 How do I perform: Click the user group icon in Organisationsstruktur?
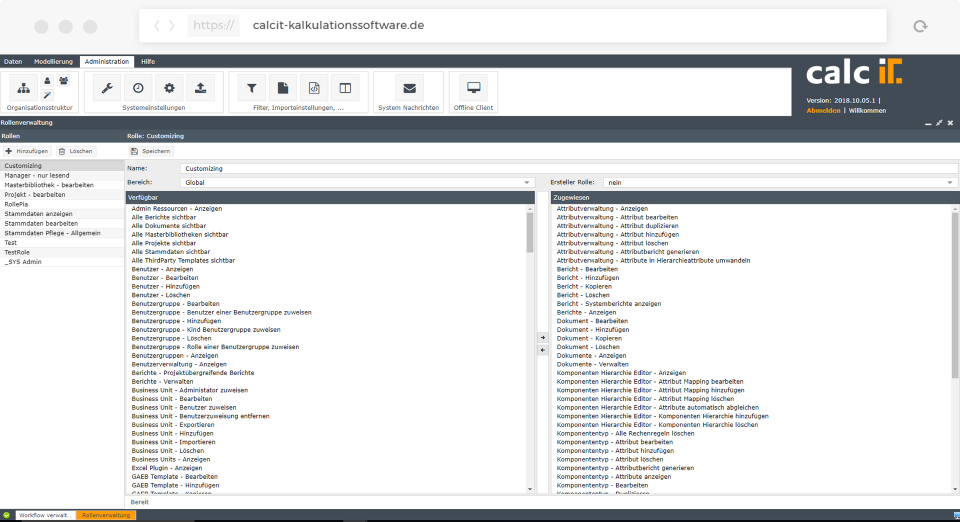[x=64, y=81]
